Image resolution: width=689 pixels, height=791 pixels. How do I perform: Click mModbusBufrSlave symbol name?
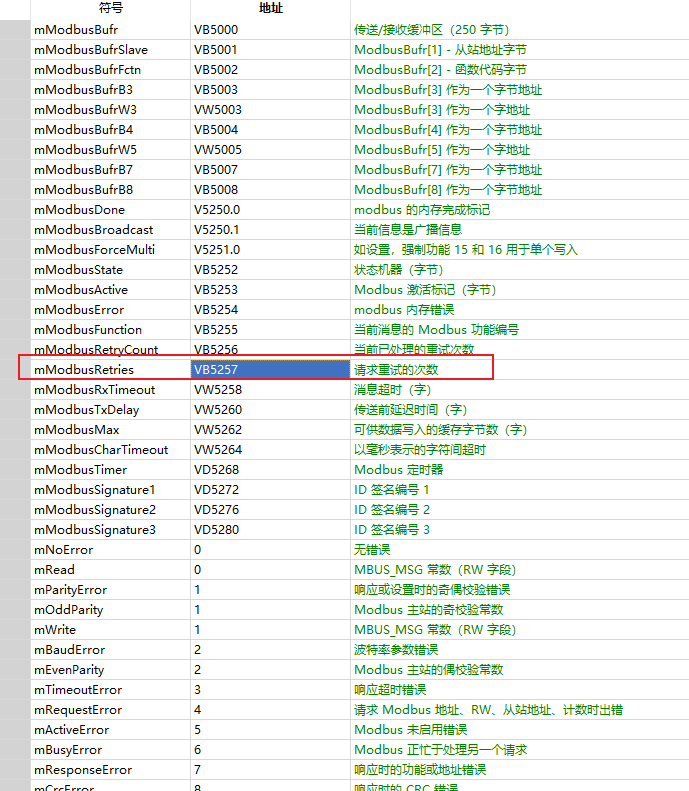(x=91, y=50)
